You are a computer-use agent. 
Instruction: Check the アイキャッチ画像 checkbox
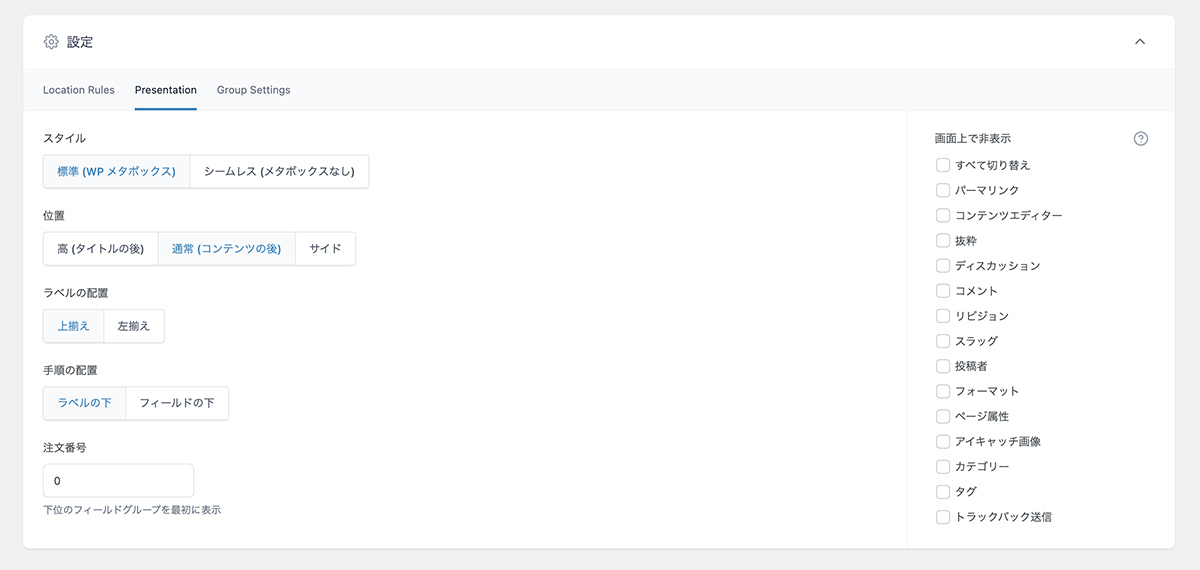(943, 441)
